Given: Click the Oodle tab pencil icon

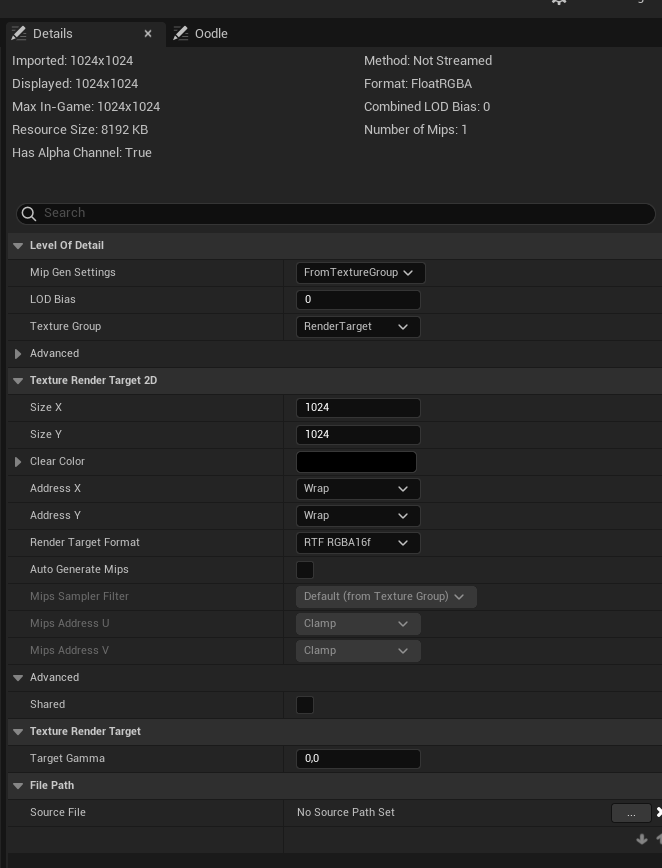Looking at the screenshot, I should [x=180, y=33].
